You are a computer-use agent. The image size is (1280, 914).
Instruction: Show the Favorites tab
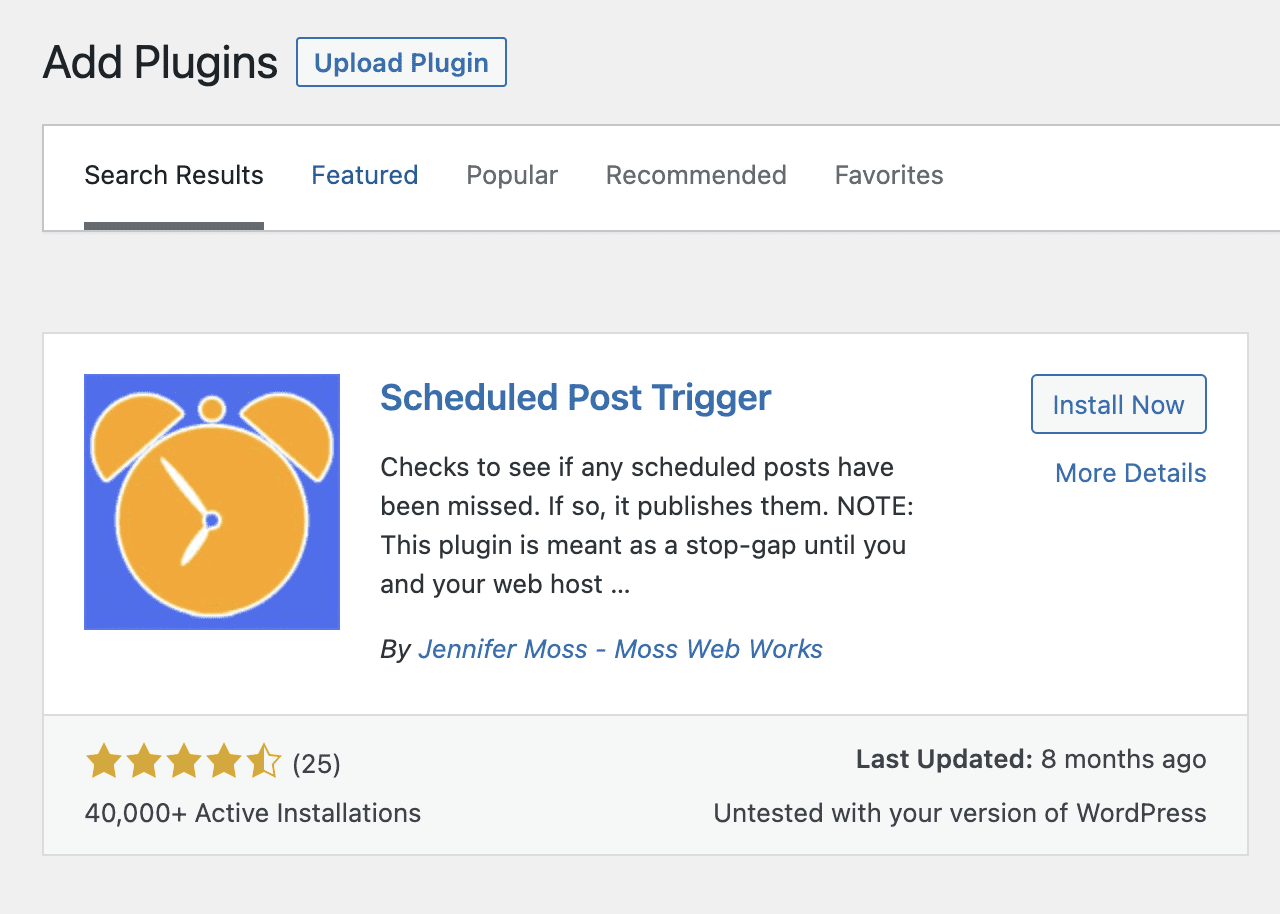(889, 176)
